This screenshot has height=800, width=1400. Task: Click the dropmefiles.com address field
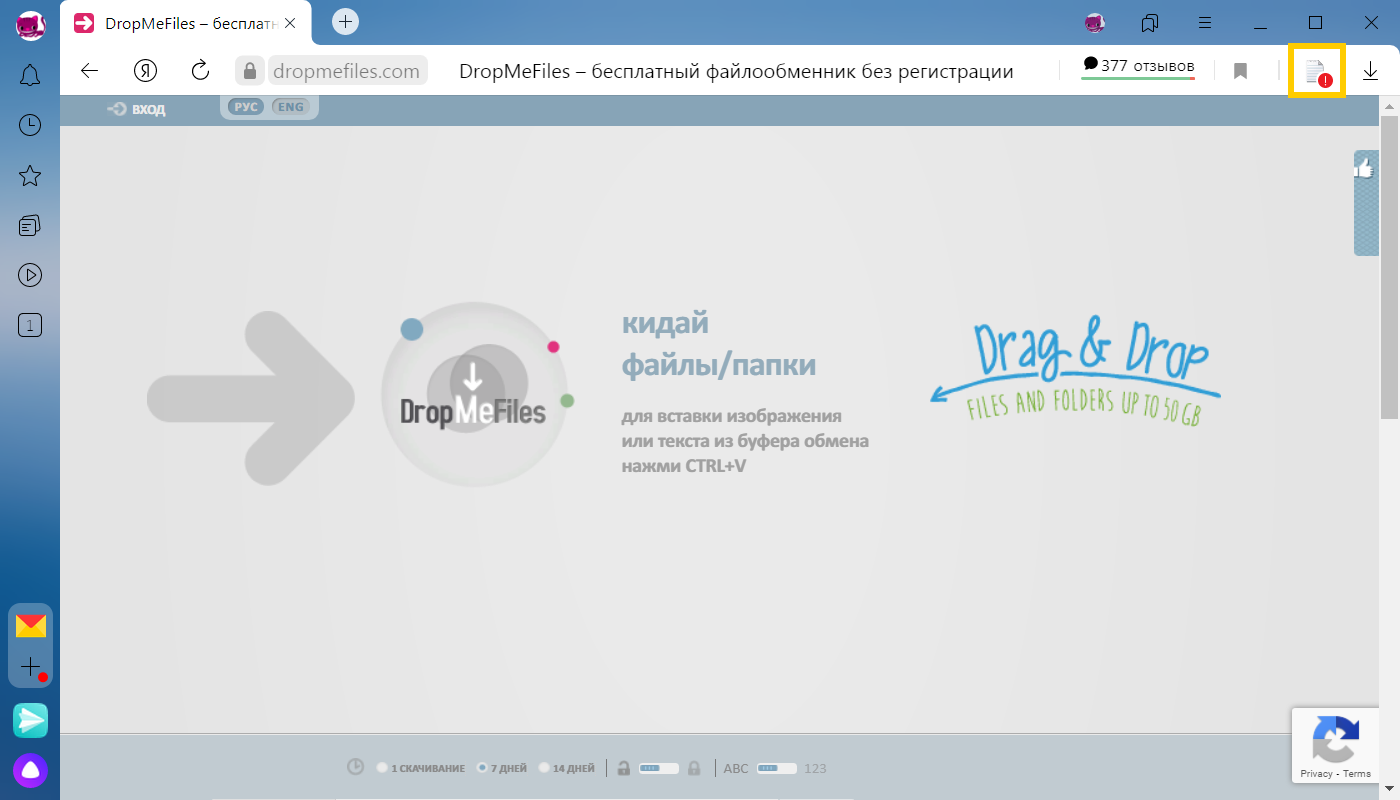click(345, 71)
